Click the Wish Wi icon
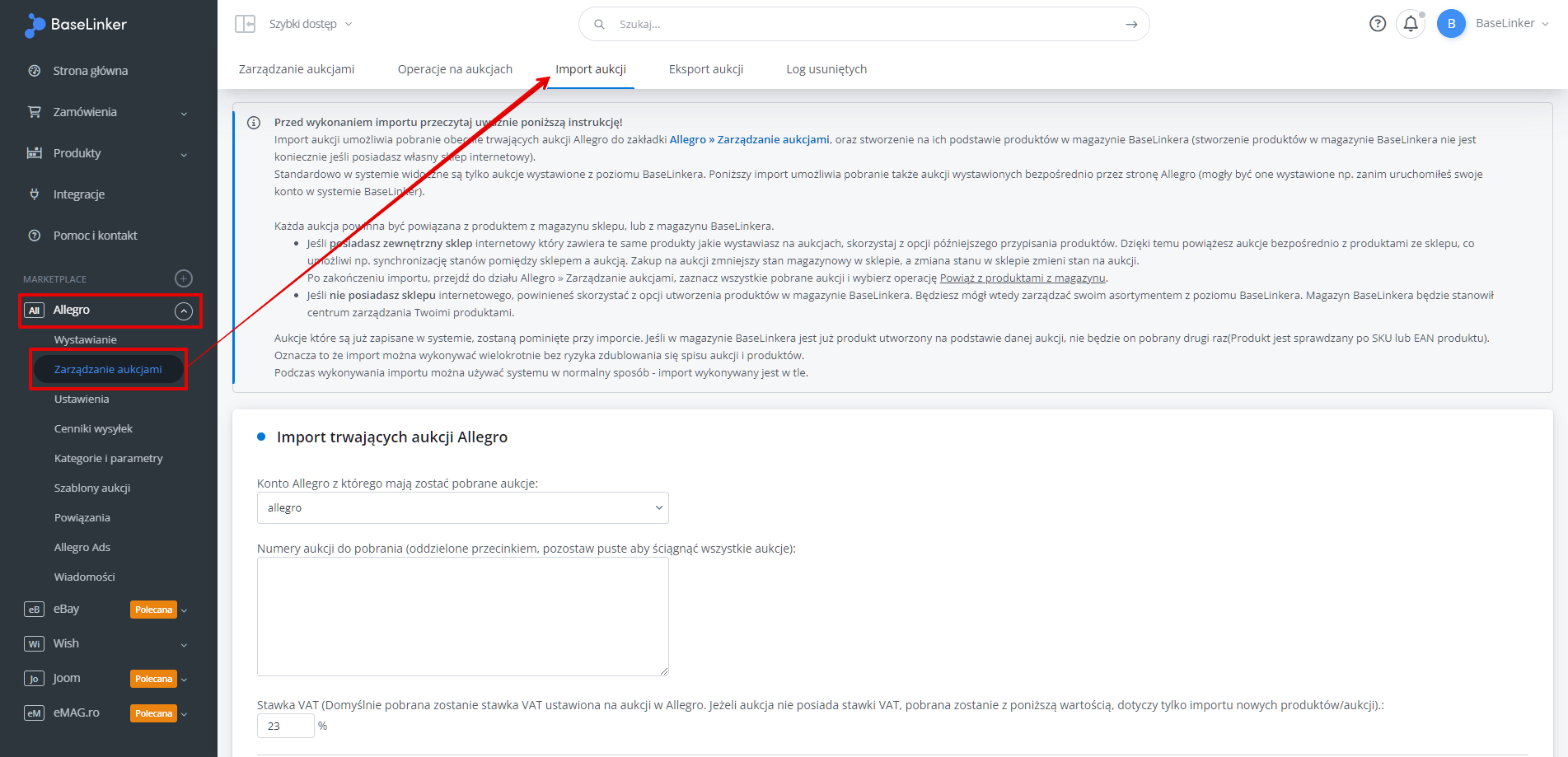The image size is (1568, 757). coord(34,644)
